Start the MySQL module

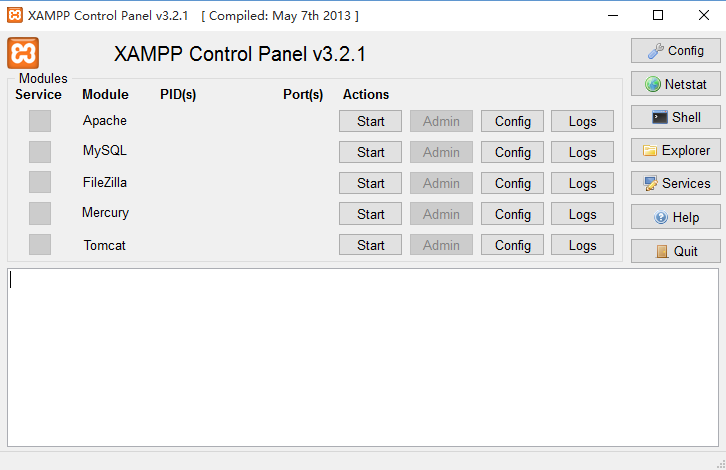click(x=370, y=152)
